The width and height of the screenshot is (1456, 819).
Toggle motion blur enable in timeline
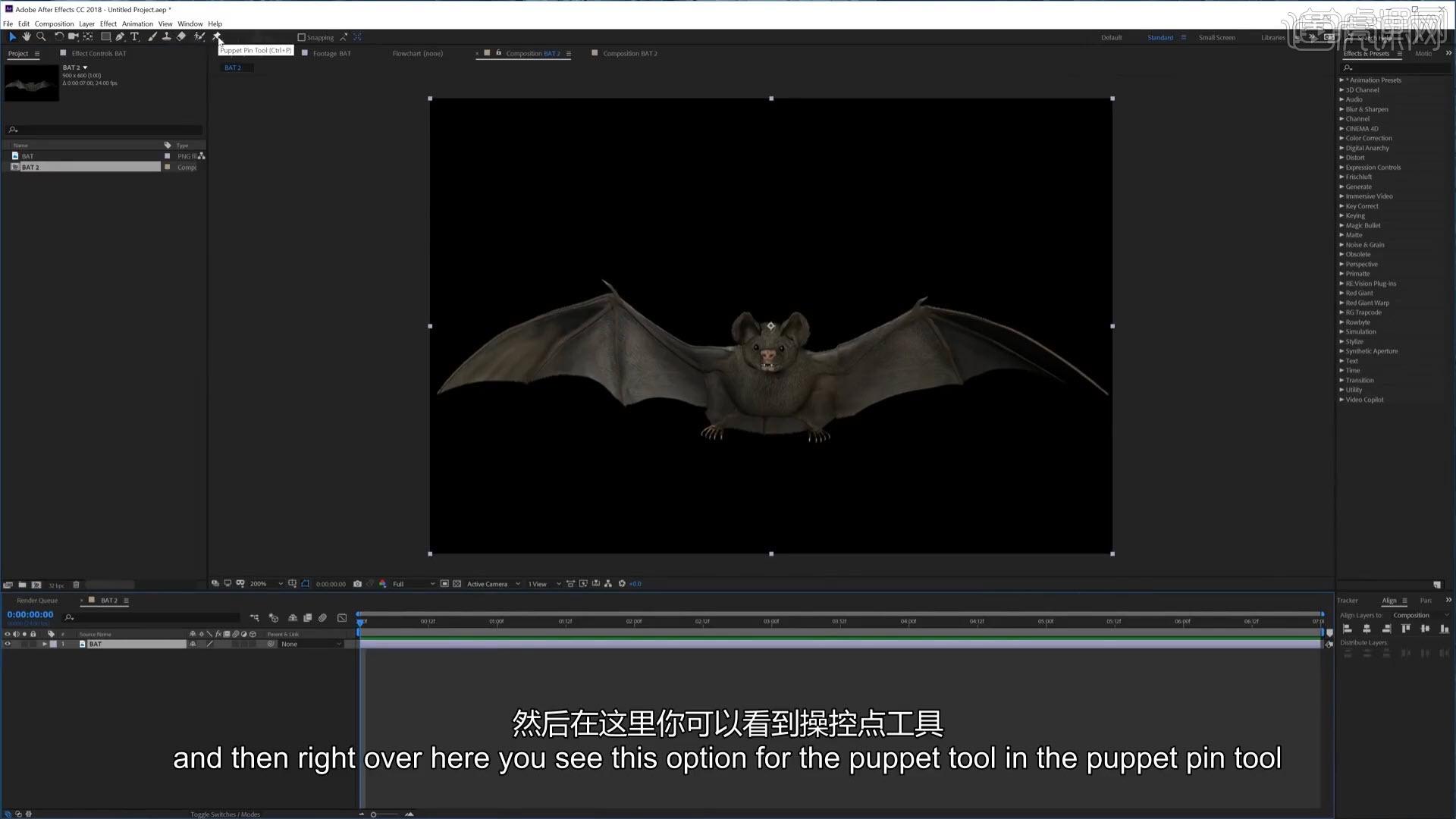click(323, 618)
